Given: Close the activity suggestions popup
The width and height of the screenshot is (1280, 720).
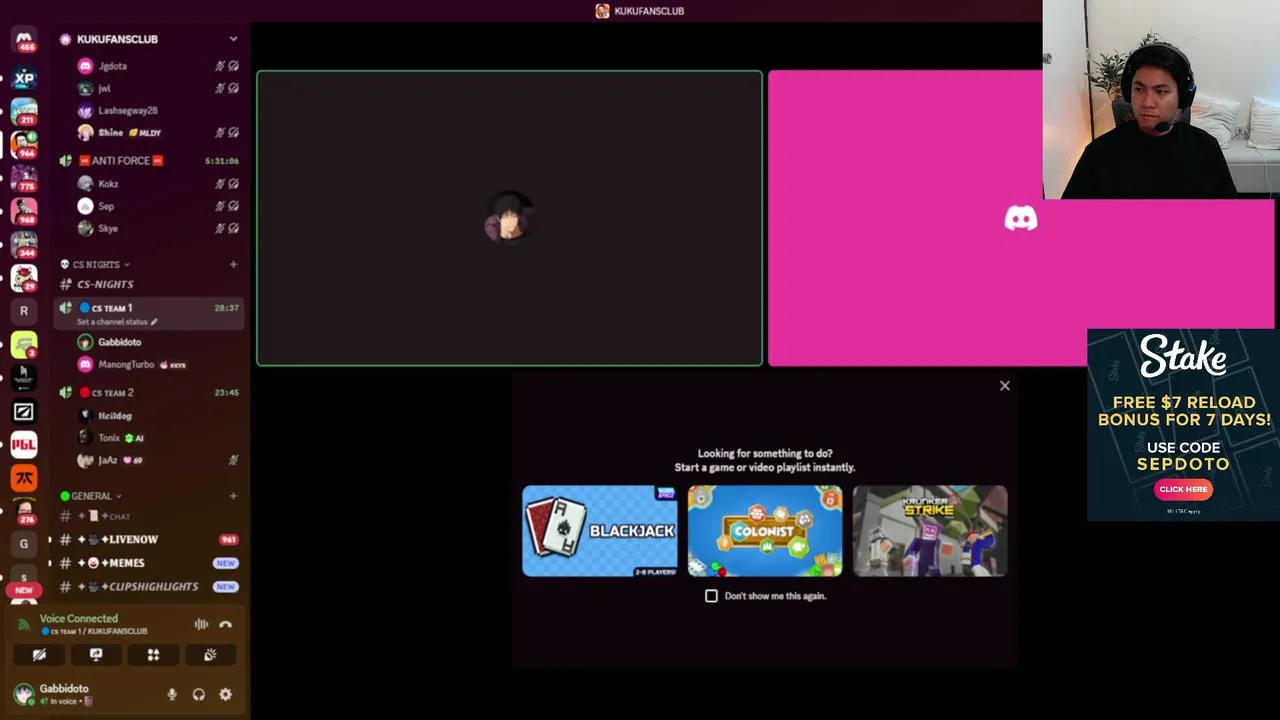Looking at the screenshot, I should (x=1005, y=386).
